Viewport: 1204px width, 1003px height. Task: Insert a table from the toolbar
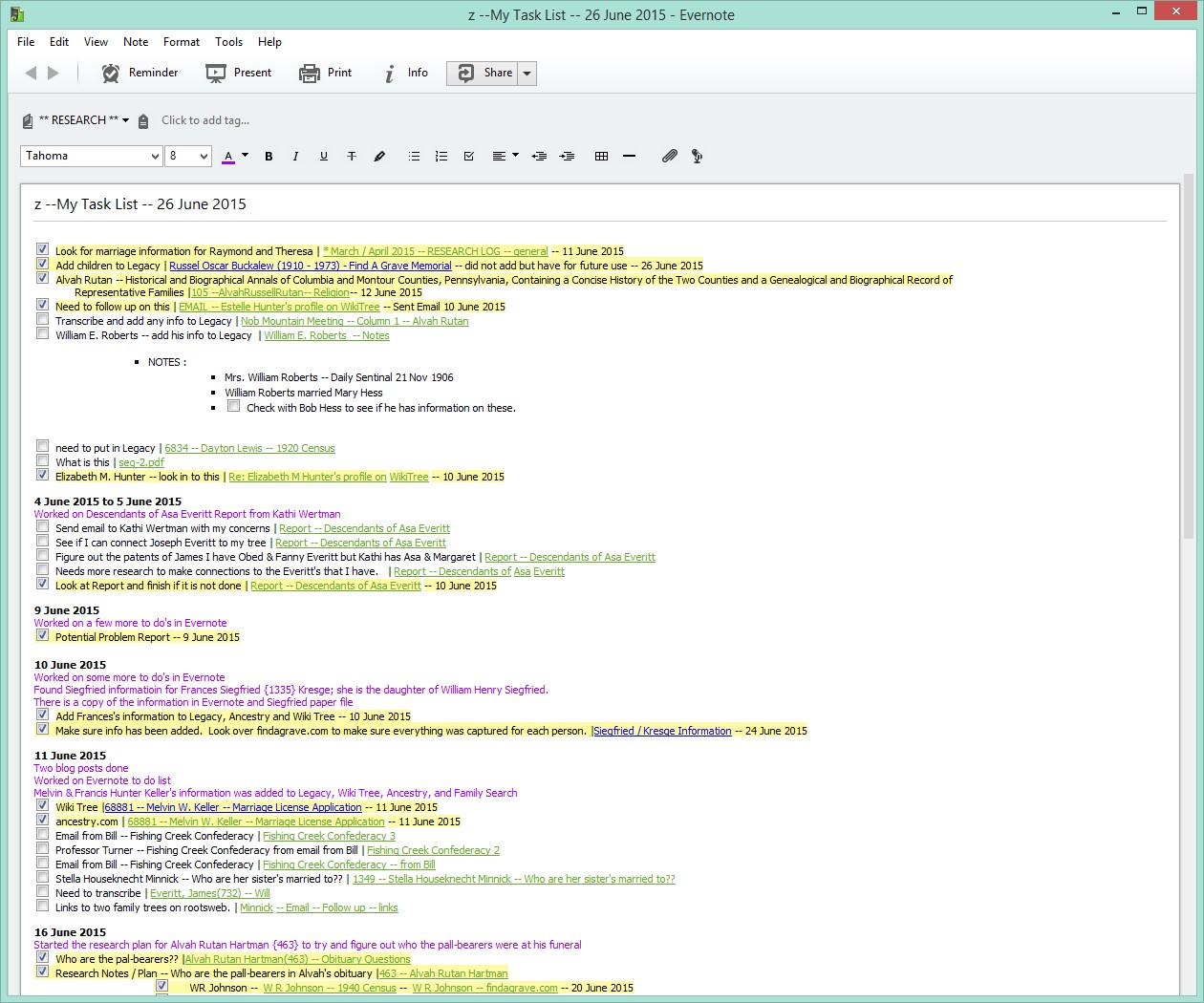coord(601,157)
